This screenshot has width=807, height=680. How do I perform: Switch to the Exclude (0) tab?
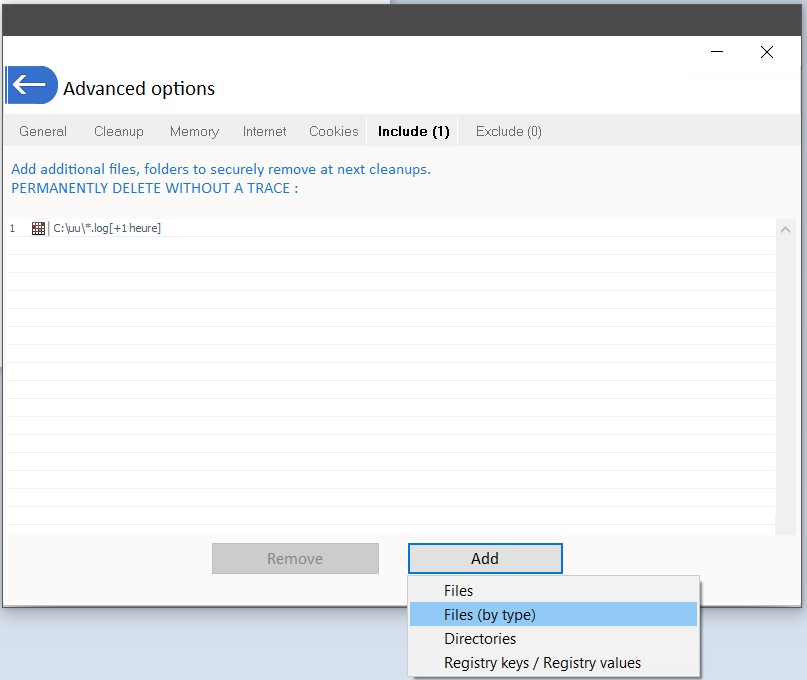508,131
